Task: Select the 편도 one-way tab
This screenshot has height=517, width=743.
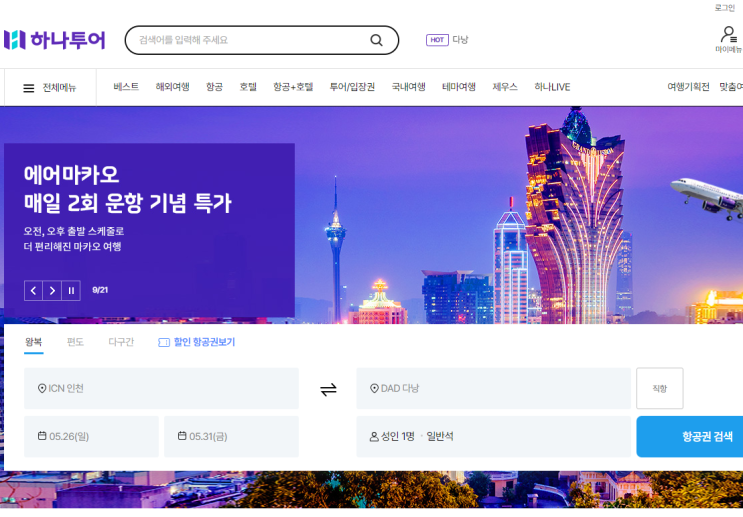Action: pyautogui.click(x=75, y=342)
